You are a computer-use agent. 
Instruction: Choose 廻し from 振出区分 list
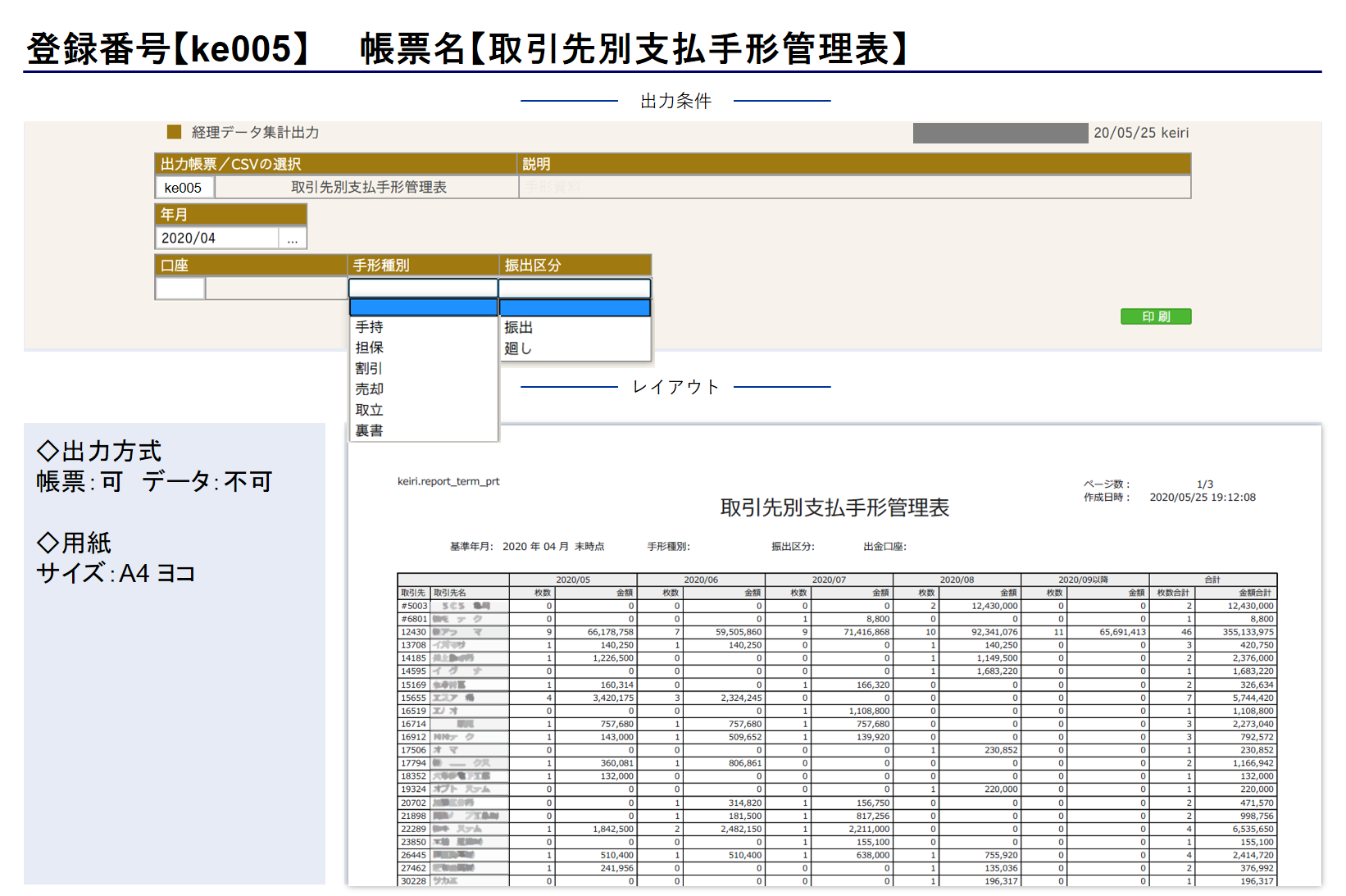click(575, 348)
